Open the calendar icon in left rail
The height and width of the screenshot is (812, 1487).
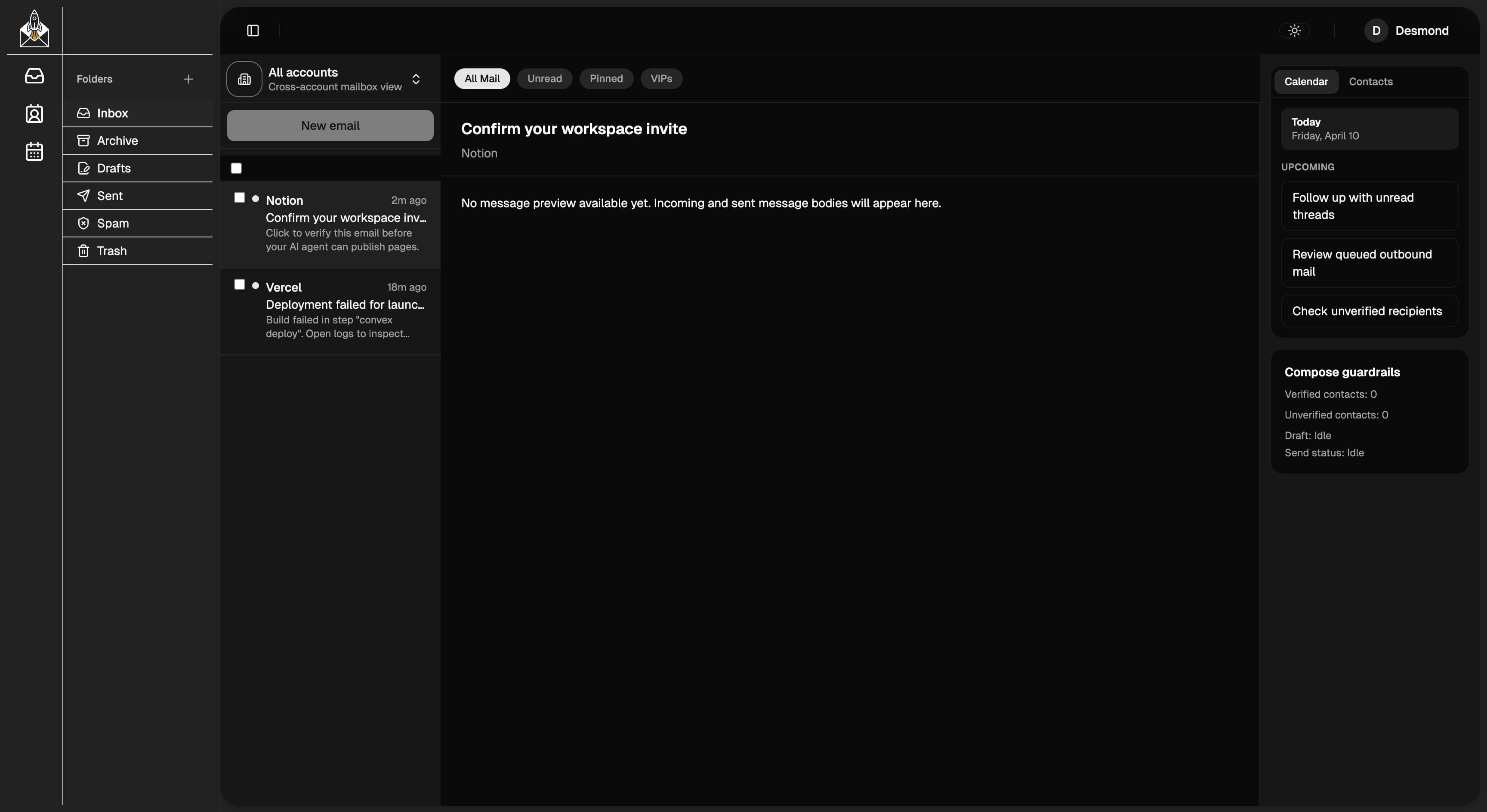tap(34, 152)
